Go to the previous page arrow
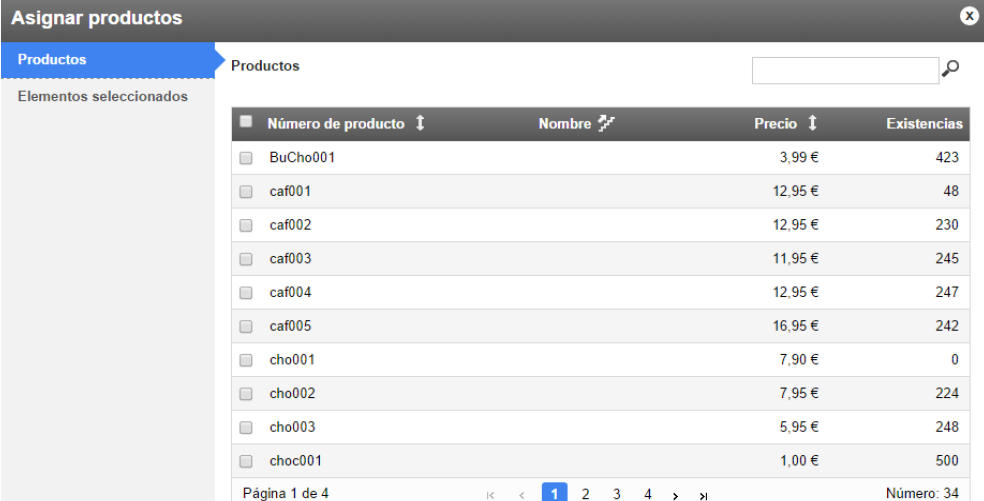This screenshot has height=501, width=984. tap(521, 495)
